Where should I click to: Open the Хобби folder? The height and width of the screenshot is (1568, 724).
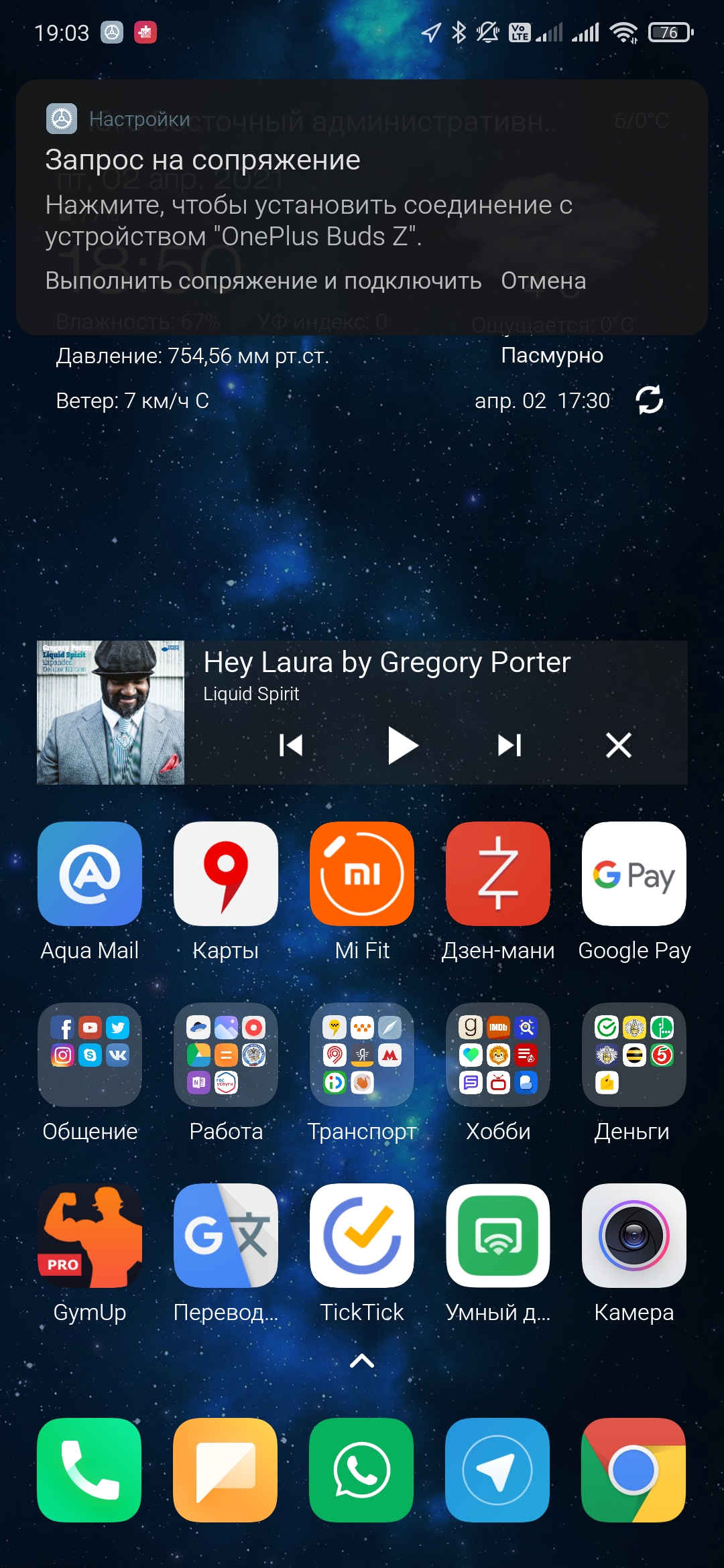tap(498, 1055)
